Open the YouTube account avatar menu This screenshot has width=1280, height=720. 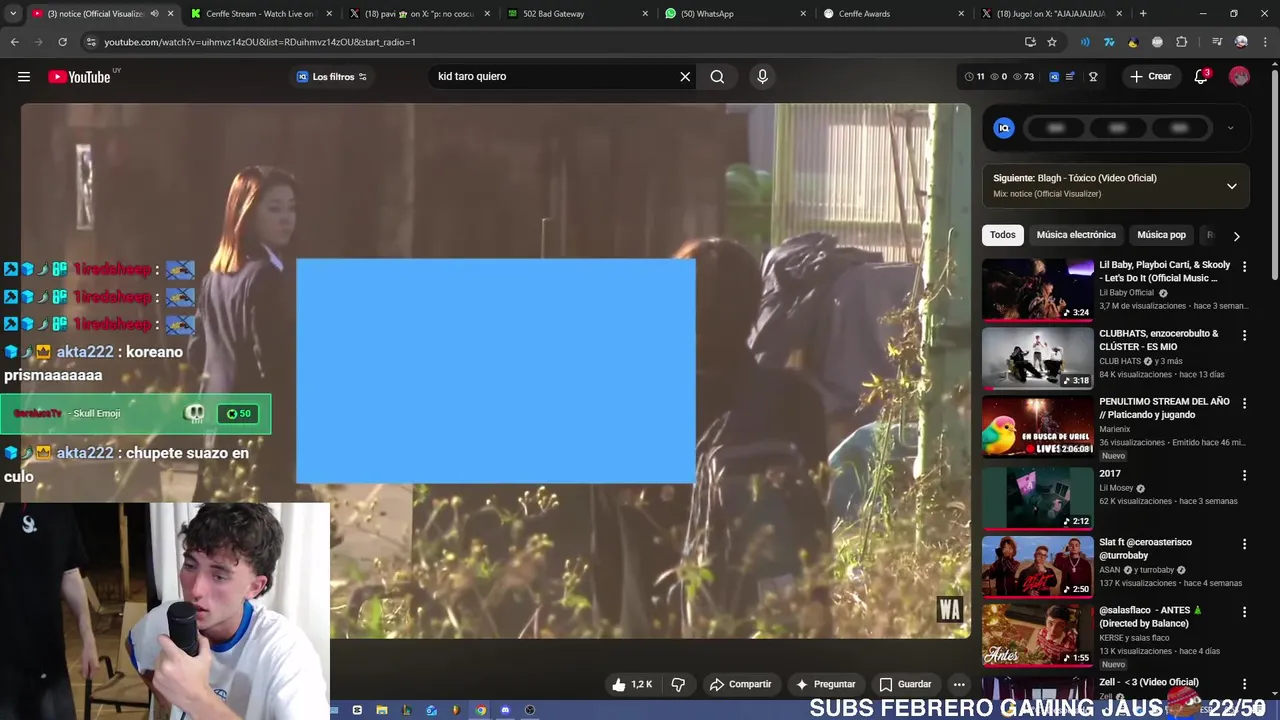click(x=1239, y=77)
